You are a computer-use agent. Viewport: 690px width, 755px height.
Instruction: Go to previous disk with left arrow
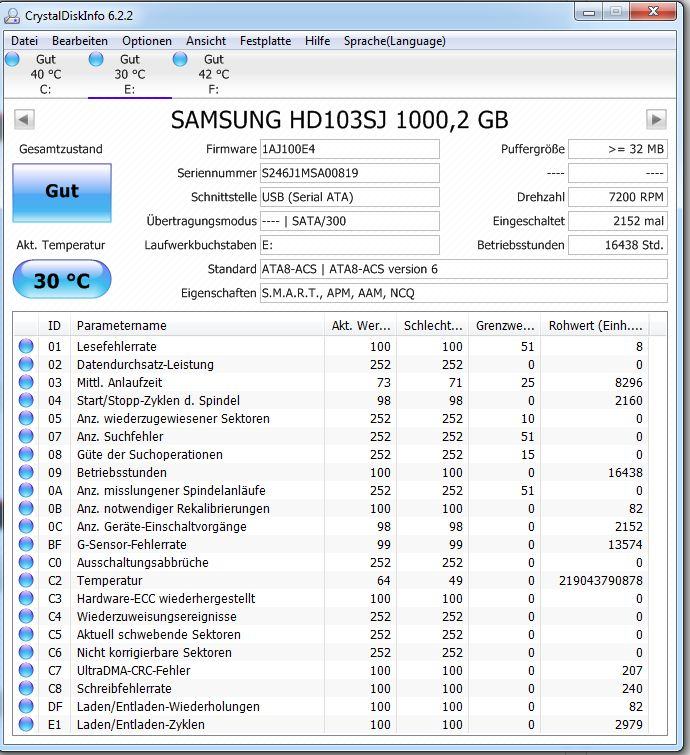(x=24, y=119)
